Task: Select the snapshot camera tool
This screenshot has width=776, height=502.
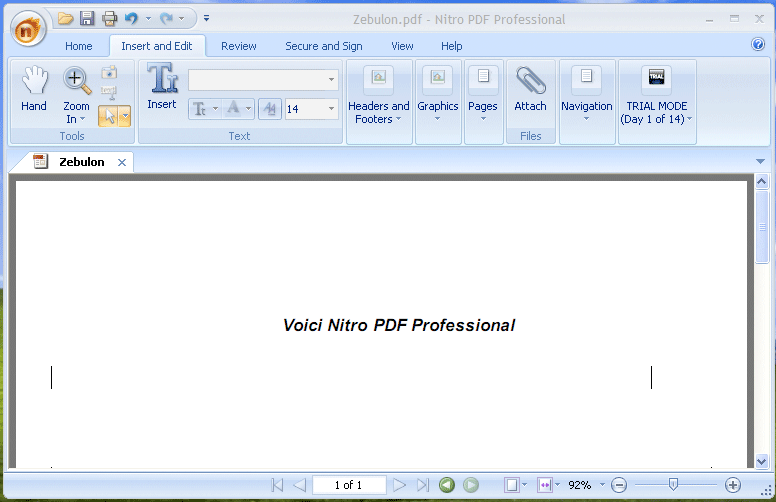Action: pos(109,73)
